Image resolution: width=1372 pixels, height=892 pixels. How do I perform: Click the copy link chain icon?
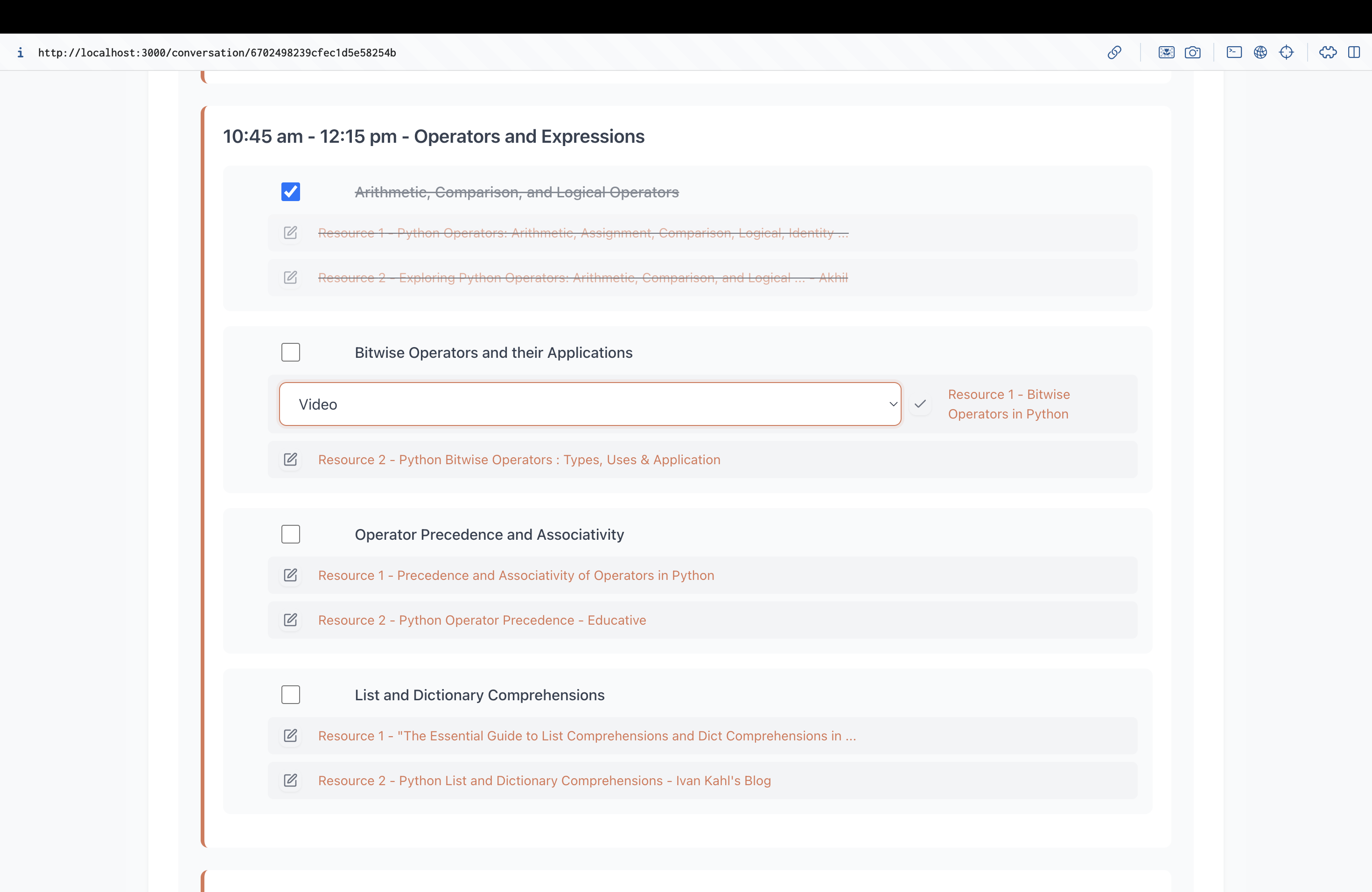pyautogui.click(x=1114, y=52)
